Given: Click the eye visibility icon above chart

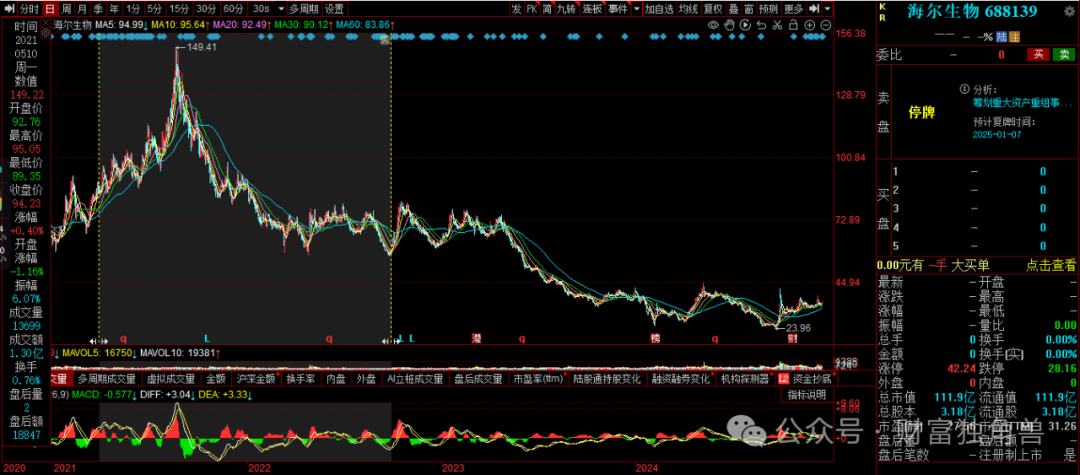Looking at the screenshot, I should (712, 24).
